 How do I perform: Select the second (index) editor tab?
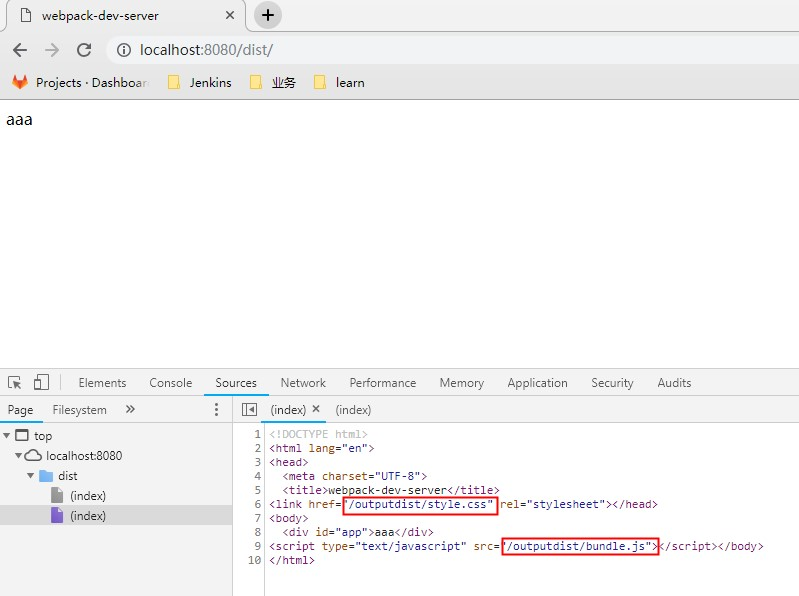pyautogui.click(x=353, y=410)
